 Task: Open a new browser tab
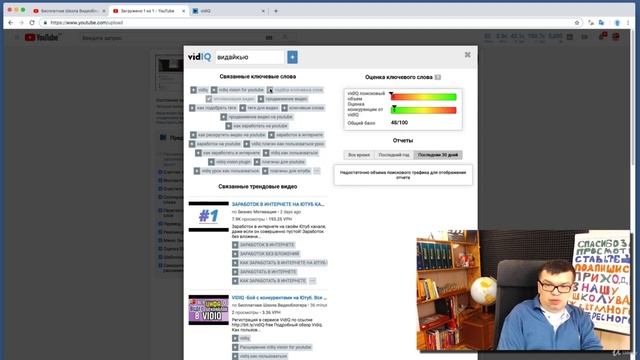pos(276,11)
